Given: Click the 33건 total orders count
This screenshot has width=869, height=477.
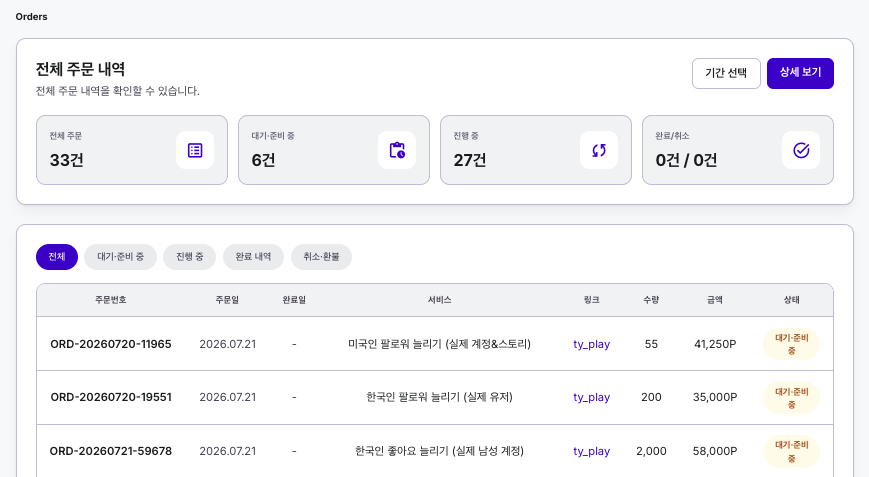Looking at the screenshot, I should (67, 160).
